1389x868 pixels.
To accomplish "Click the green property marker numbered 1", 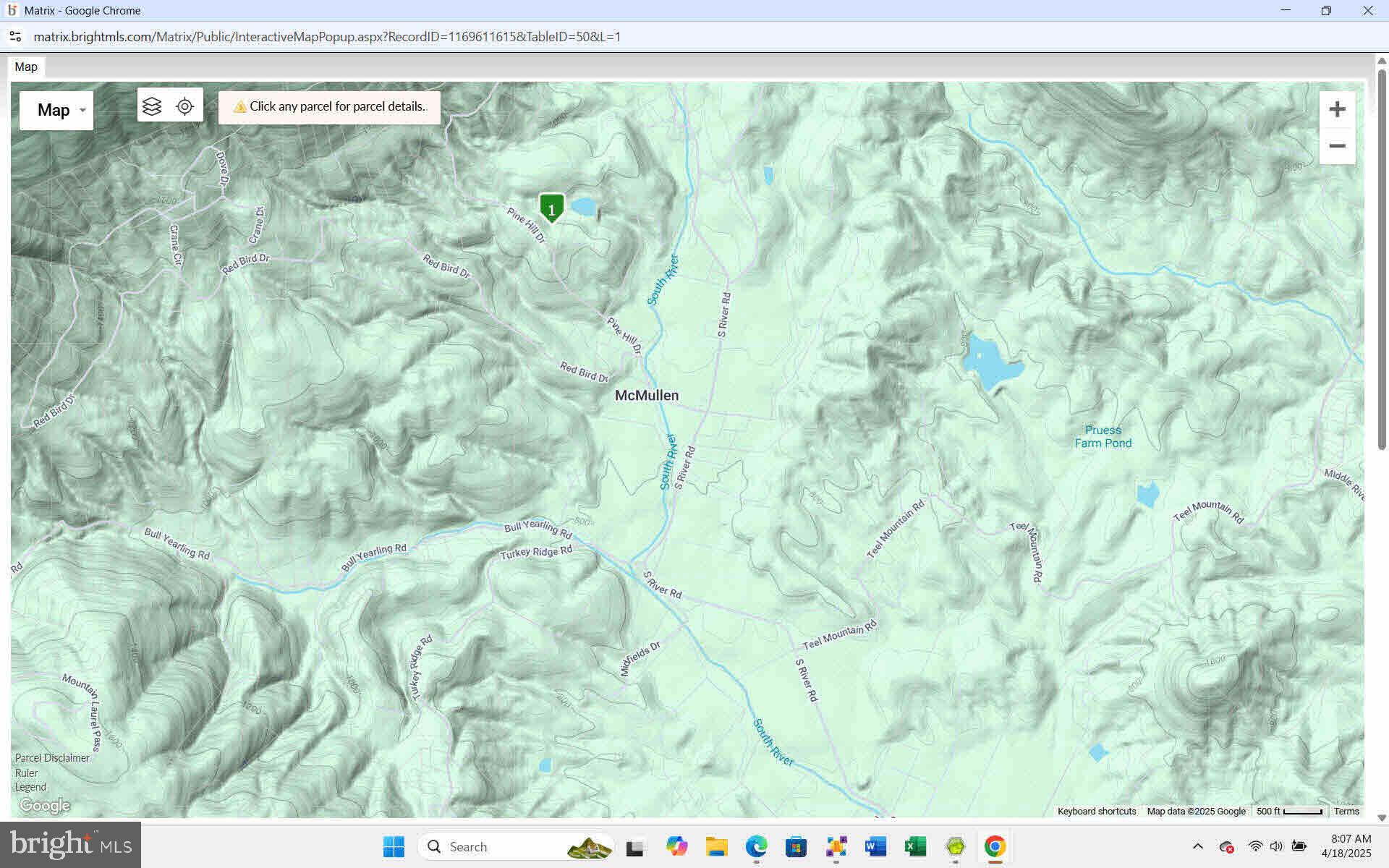I will pyautogui.click(x=551, y=208).
